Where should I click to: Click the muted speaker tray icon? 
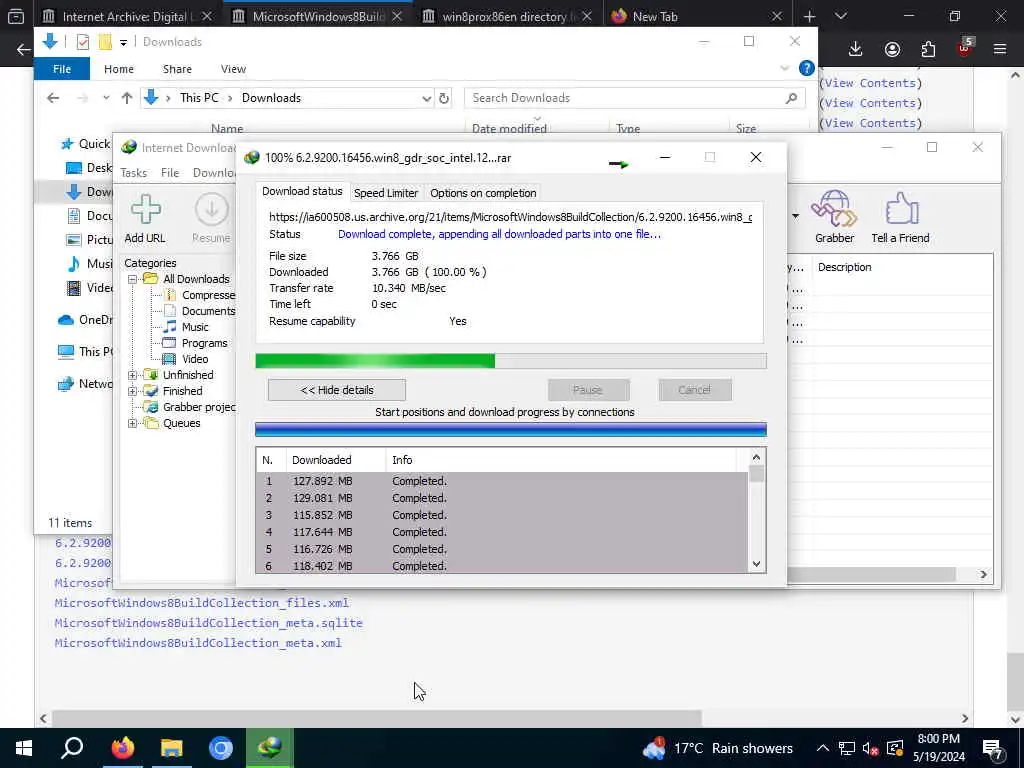(870, 748)
